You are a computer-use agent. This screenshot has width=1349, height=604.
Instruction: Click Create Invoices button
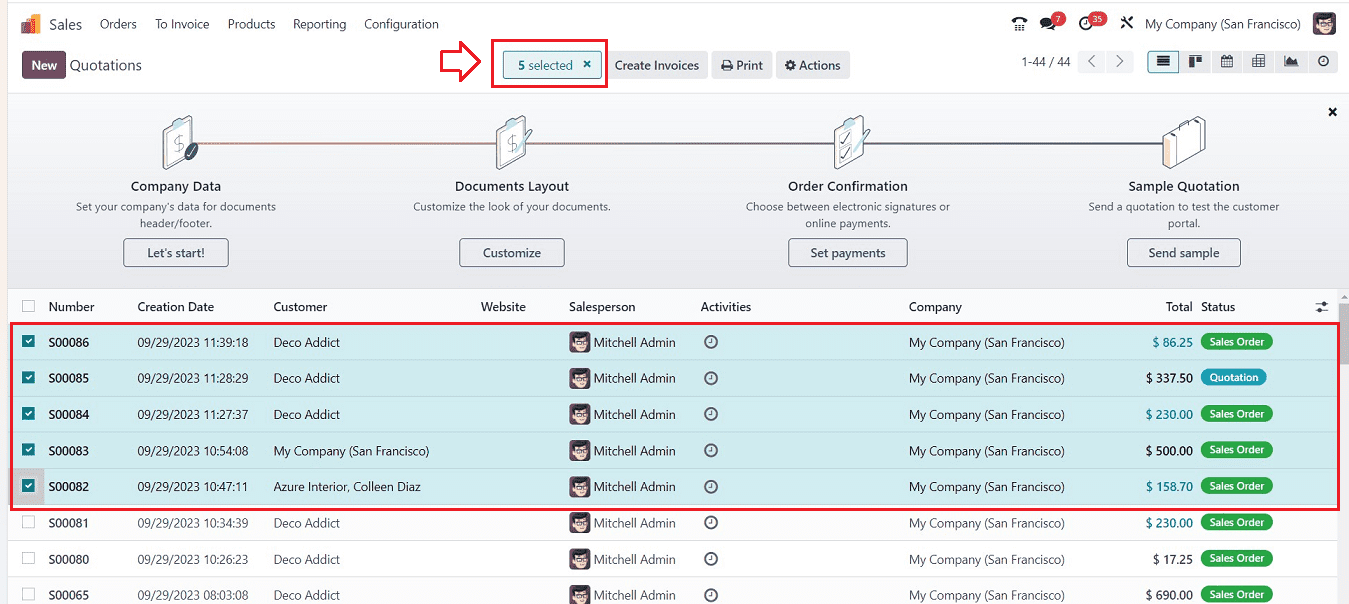[657, 65]
